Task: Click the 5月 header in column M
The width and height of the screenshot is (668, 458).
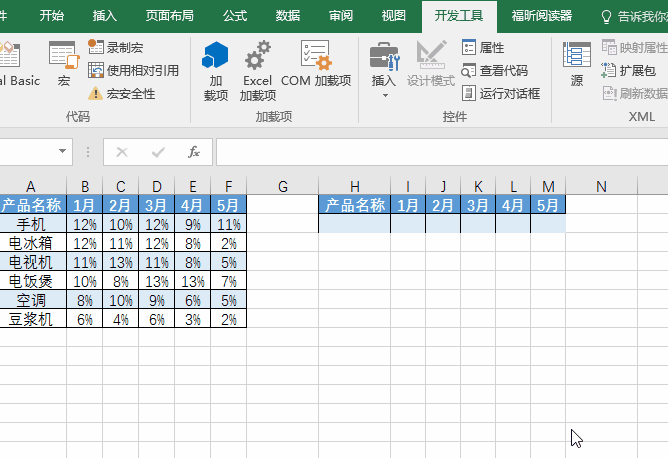Action: click(x=548, y=205)
